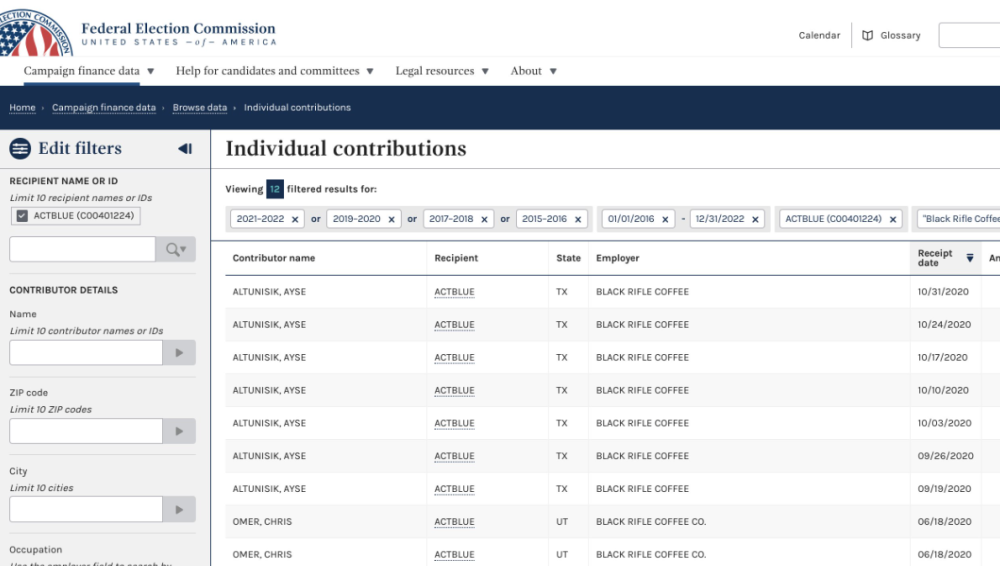Remove the 2017-2018 filter tag

click(484, 220)
